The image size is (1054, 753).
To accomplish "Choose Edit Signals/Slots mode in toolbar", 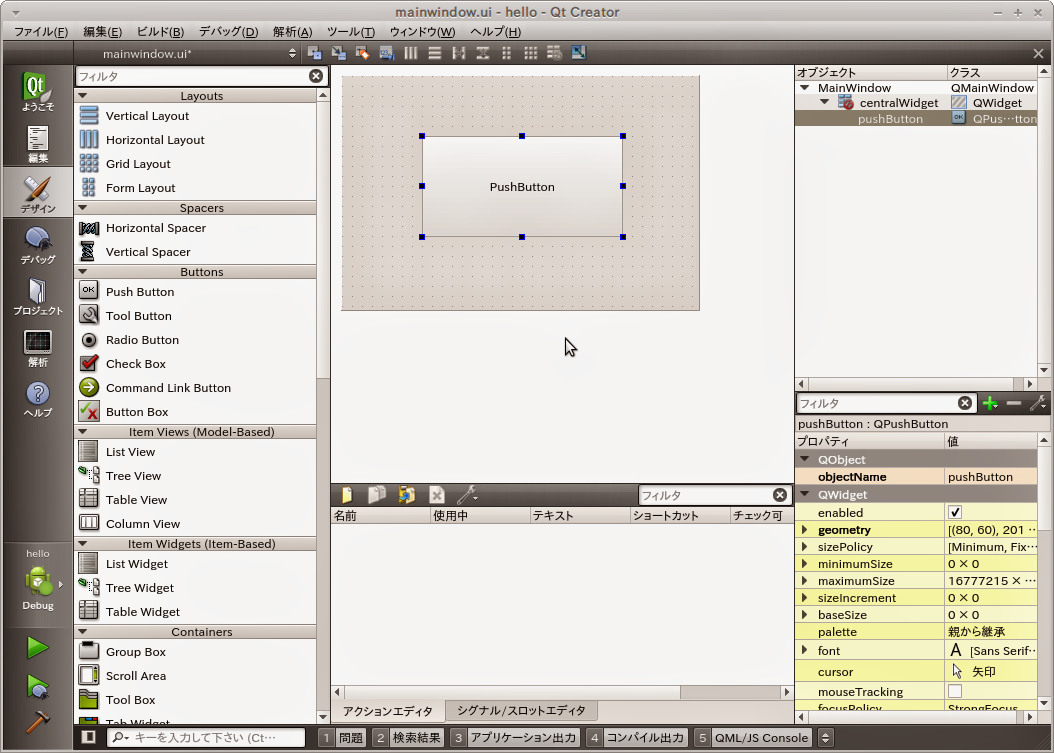I will click(339, 53).
